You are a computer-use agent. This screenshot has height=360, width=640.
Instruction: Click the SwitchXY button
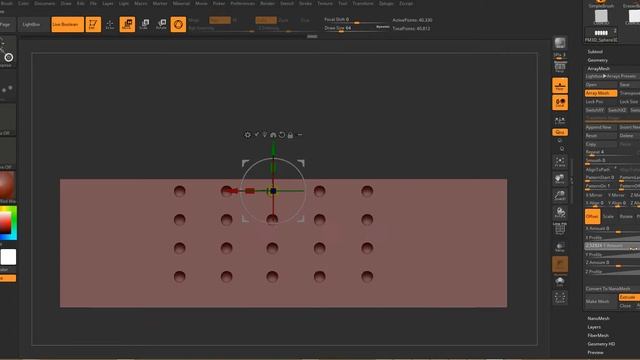click(x=595, y=110)
